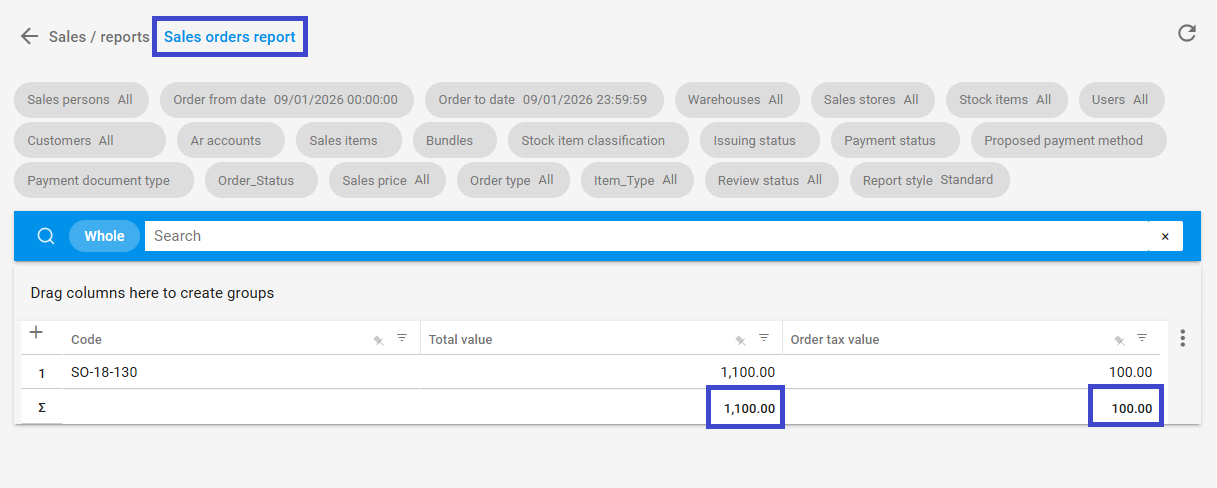
Task: Open the Sales persons filter chip
Action: 81,100
